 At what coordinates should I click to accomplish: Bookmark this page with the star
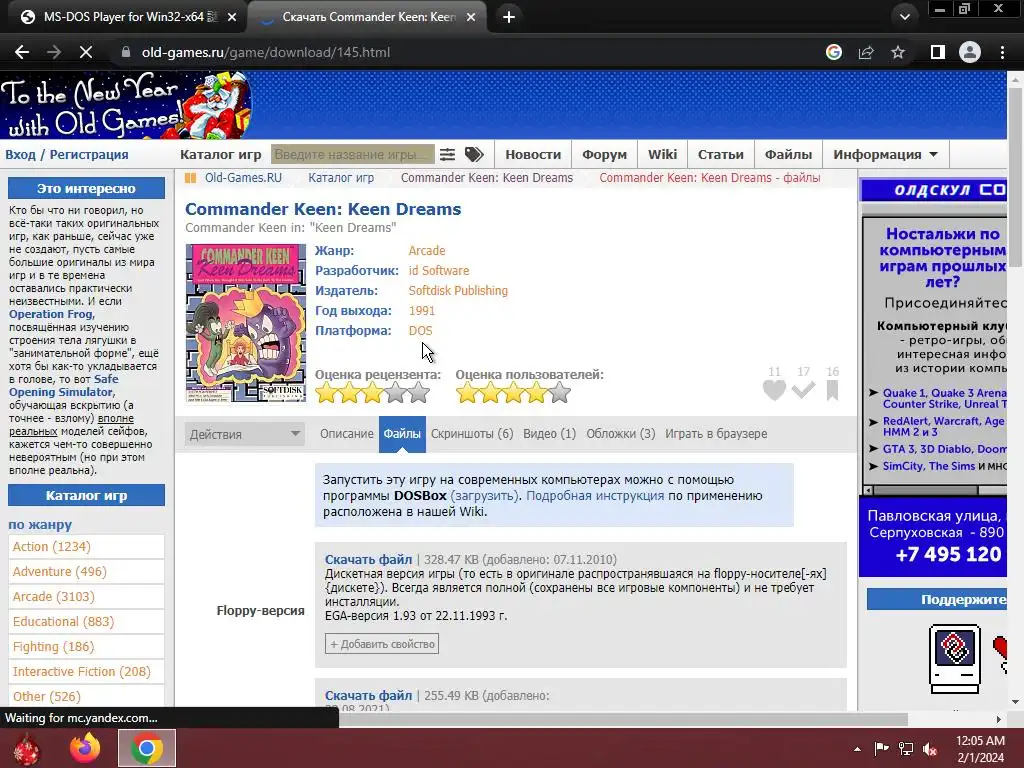[898, 52]
